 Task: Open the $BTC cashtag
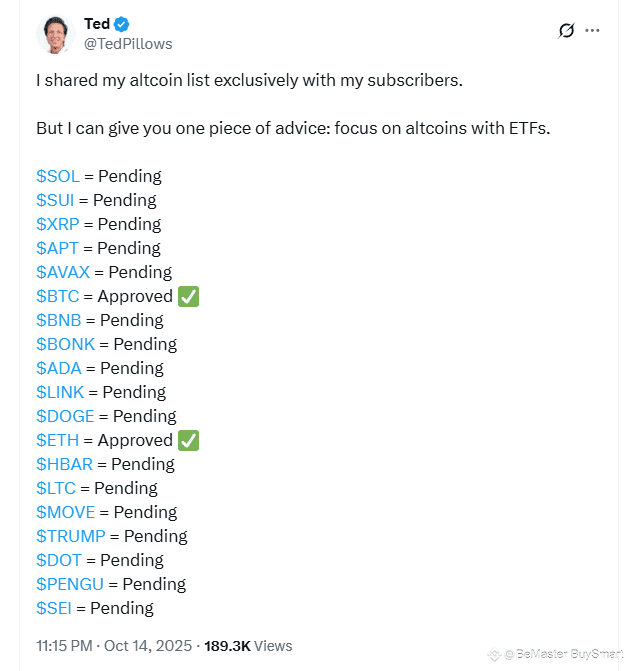[57, 296]
